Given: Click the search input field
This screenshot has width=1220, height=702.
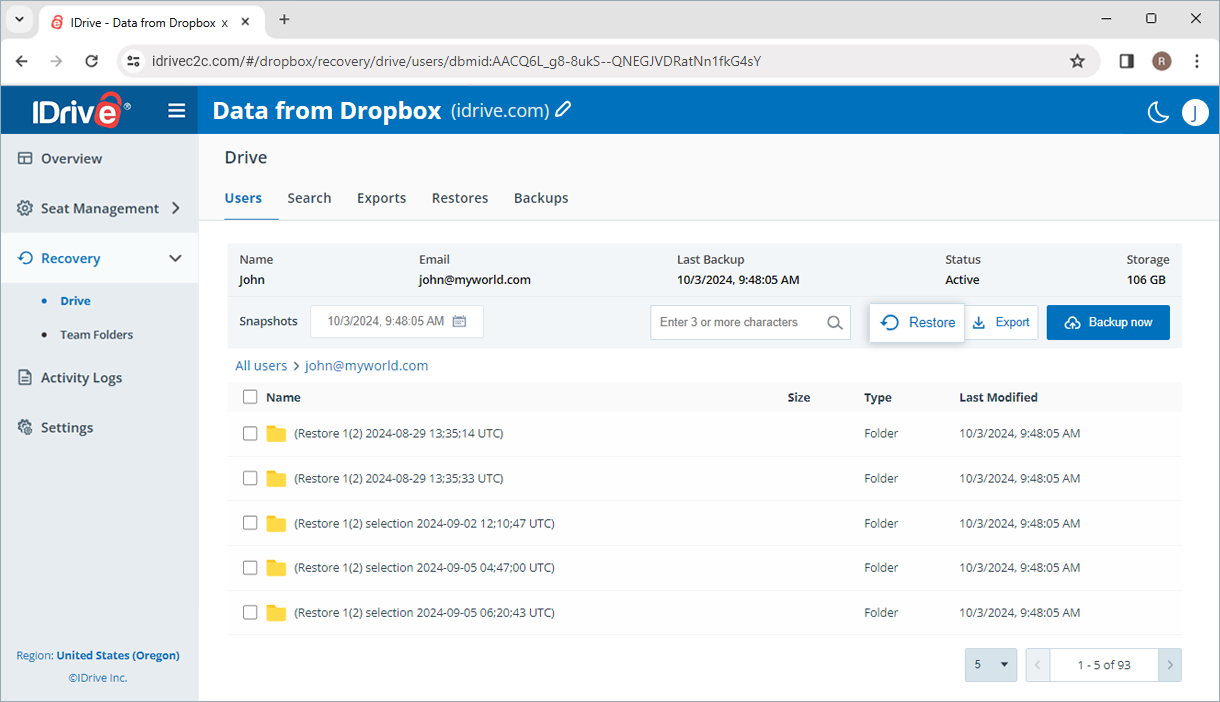Looking at the screenshot, I should 750,322.
